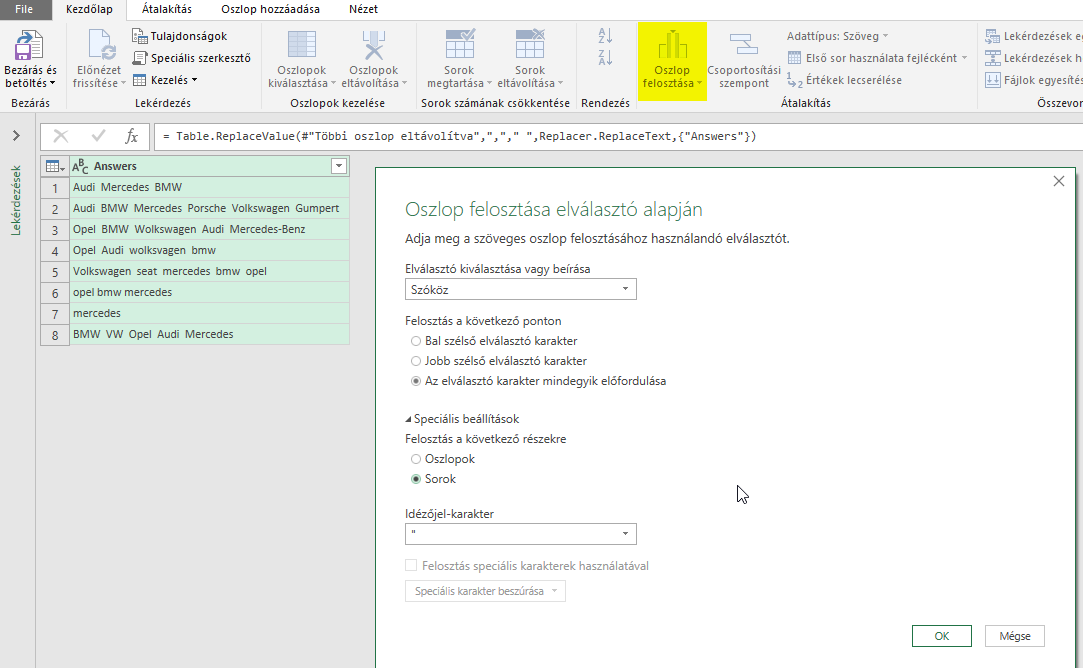Screen dimensions: 1083x668
Task: Click OK button in dialog
Action: 941,636
